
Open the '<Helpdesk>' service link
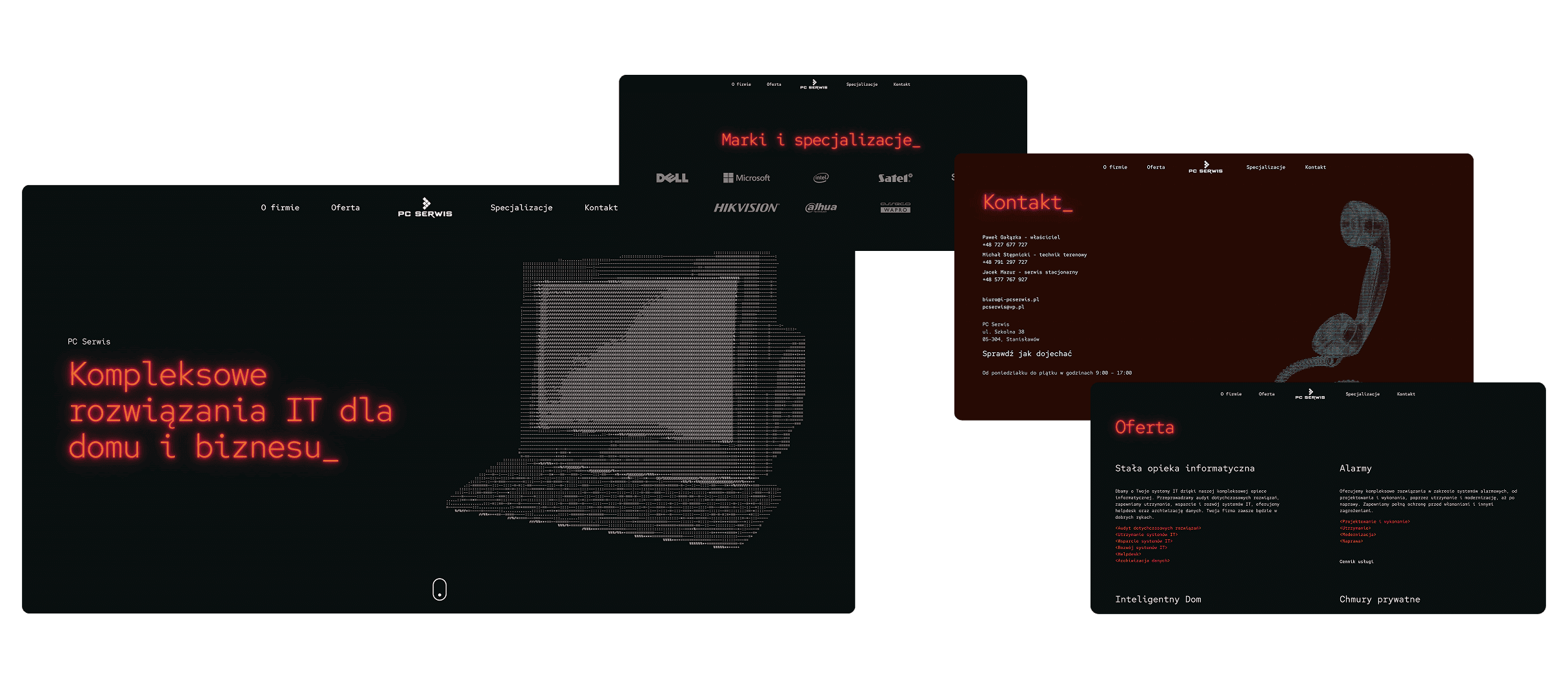pyautogui.click(x=1127, y=554)
